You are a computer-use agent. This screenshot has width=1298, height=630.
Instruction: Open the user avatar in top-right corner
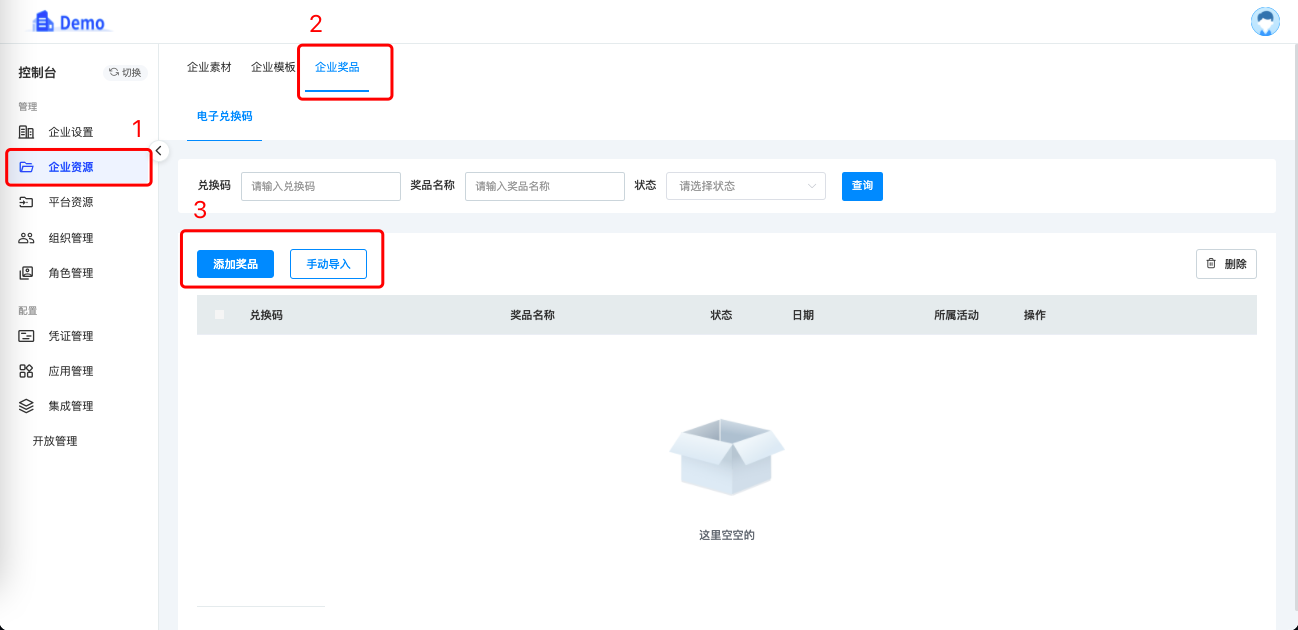tap(1265, 22)
